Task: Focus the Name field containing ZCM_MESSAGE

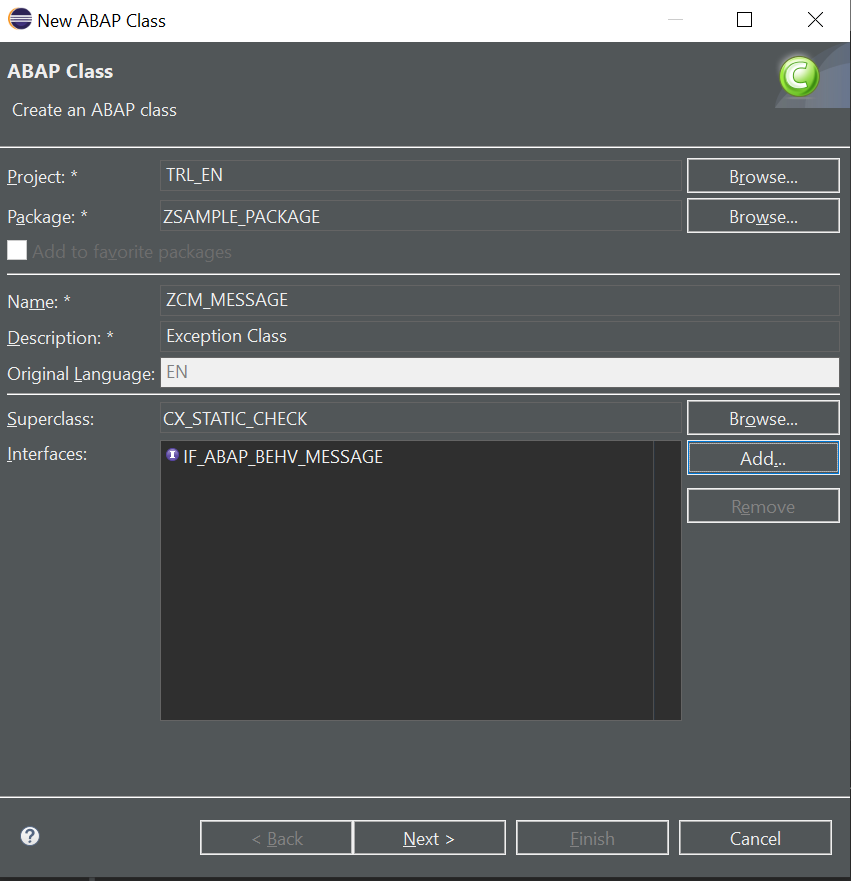Action: 500,300
